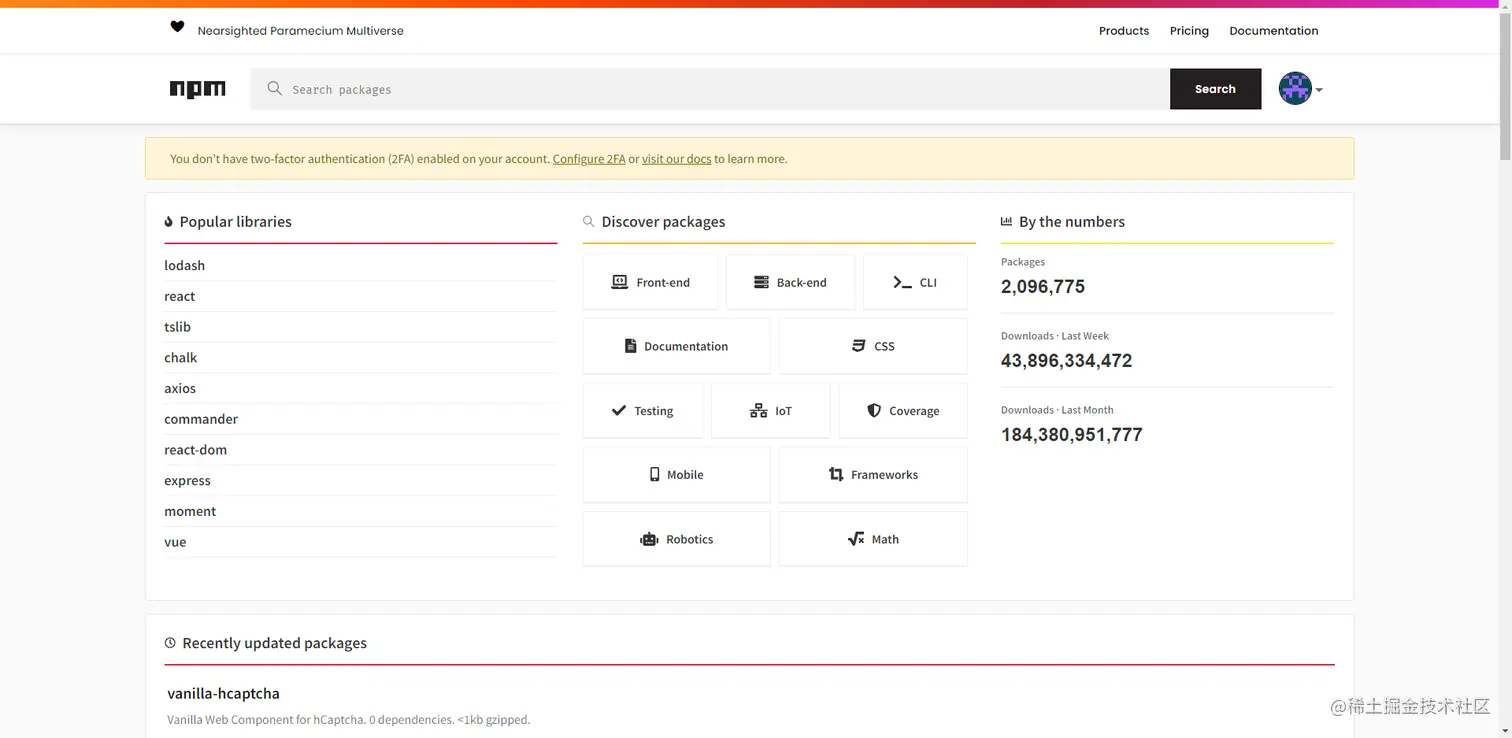Click the Discover packages heading
The height and width of the screenshot is (738, 1512).
(x=663, y=222)
